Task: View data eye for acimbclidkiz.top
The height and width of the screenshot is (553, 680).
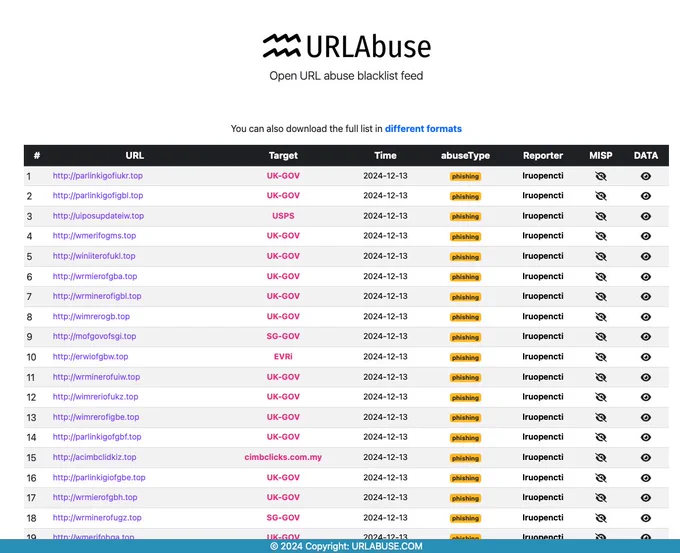Action: tap(646, 458)
